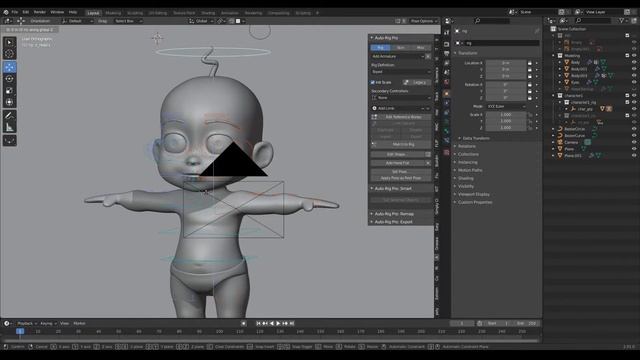Jump to the first frame in timeline

258,323
